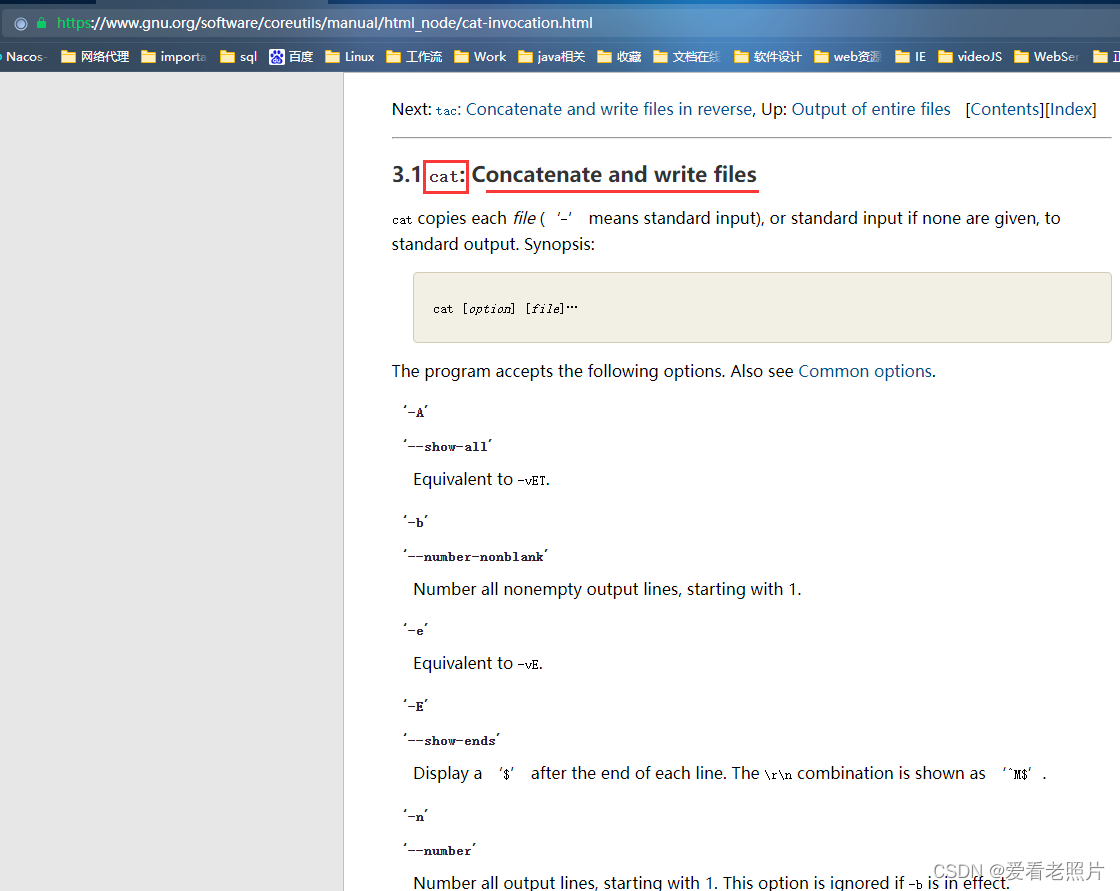Click the '--show-ends' option text
1120x891 pixels.
[x=451, y=741]
